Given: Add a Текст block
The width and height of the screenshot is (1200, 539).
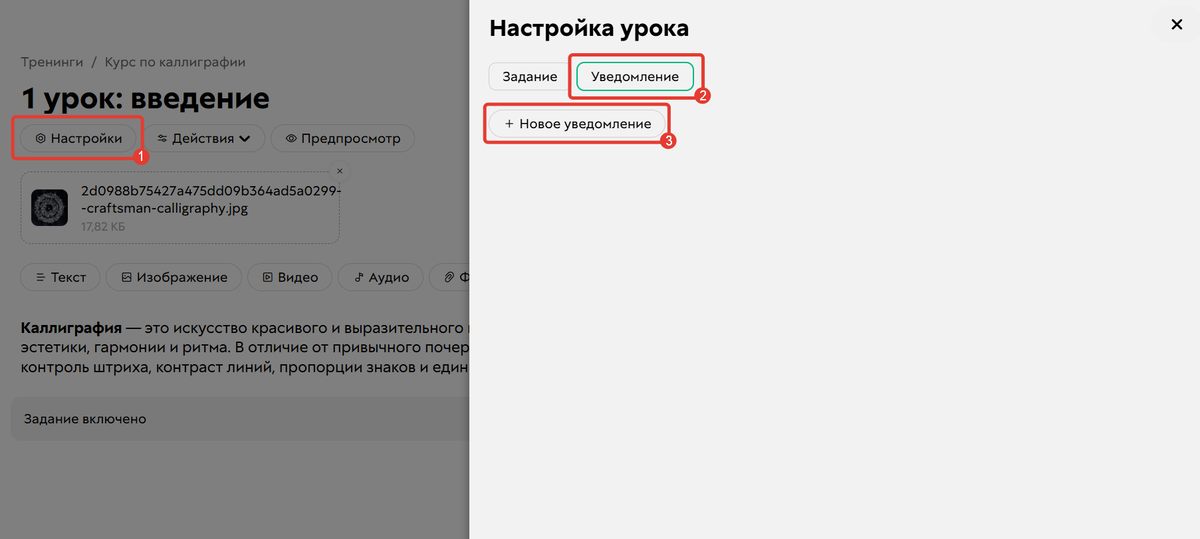Looking at the screenshot, I should [61, 277].
